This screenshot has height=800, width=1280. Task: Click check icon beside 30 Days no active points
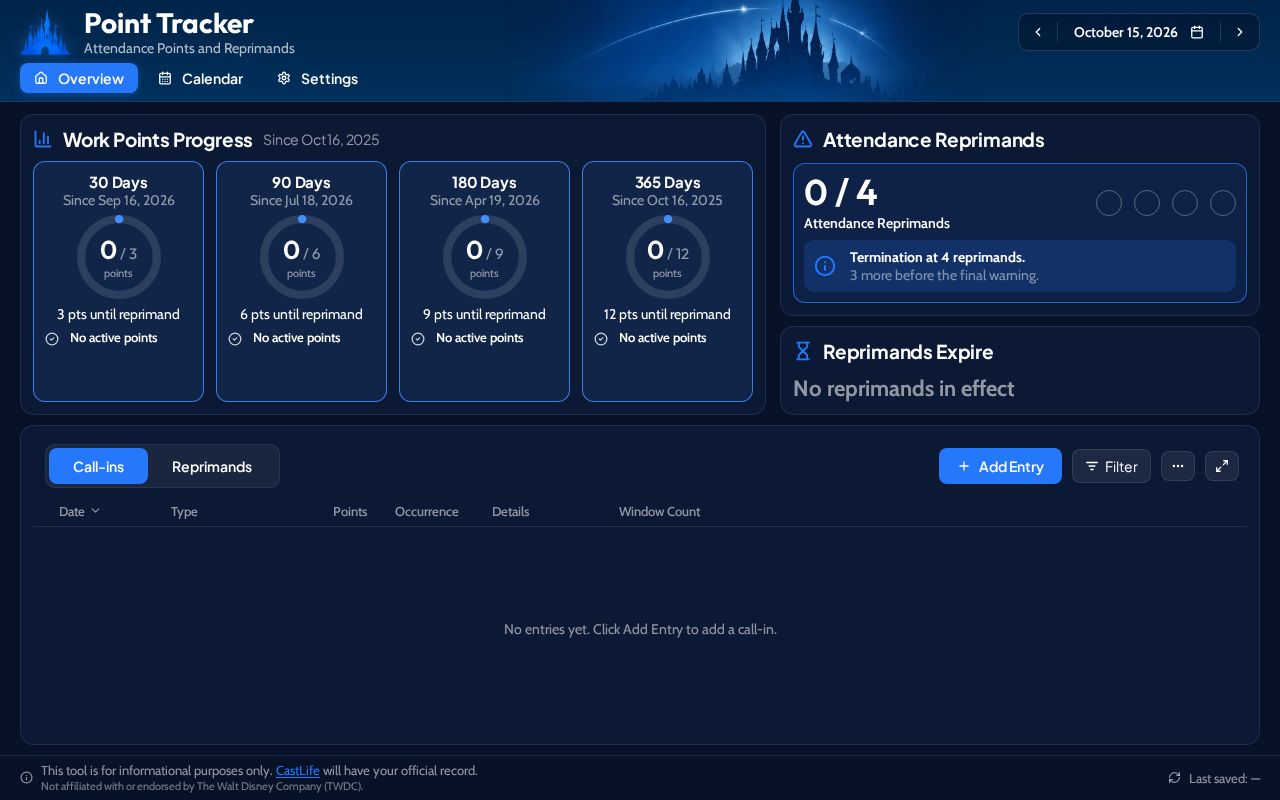(x=52, y=339)
